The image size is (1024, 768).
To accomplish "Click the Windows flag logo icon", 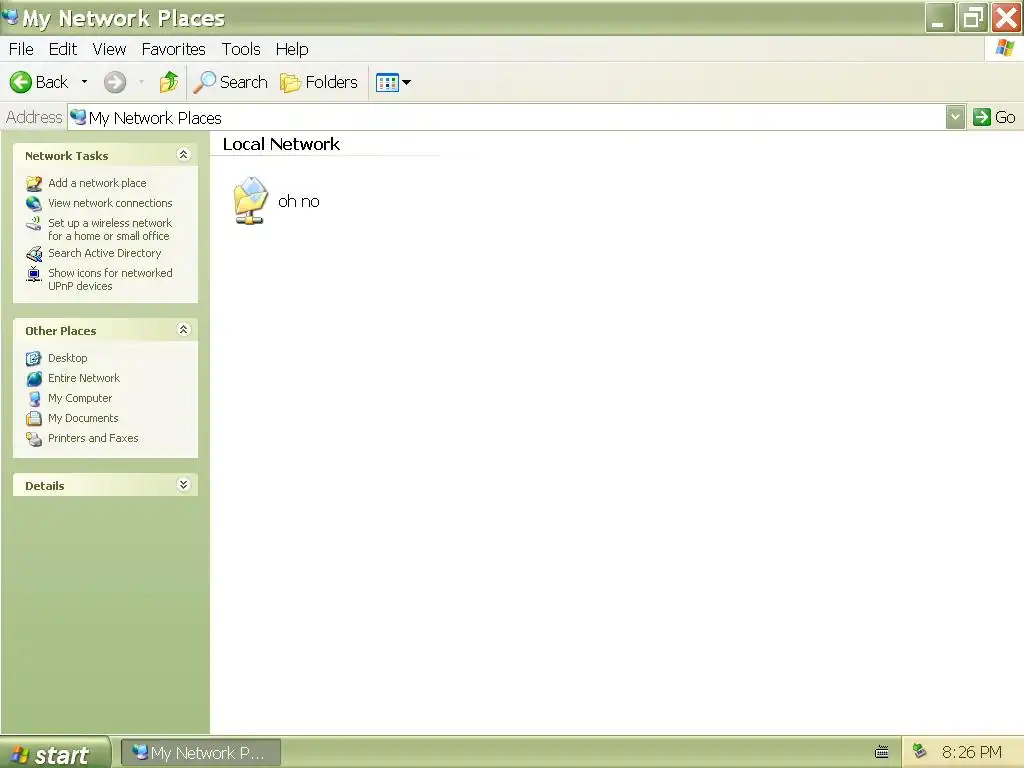I will (x=1004, y=48).
